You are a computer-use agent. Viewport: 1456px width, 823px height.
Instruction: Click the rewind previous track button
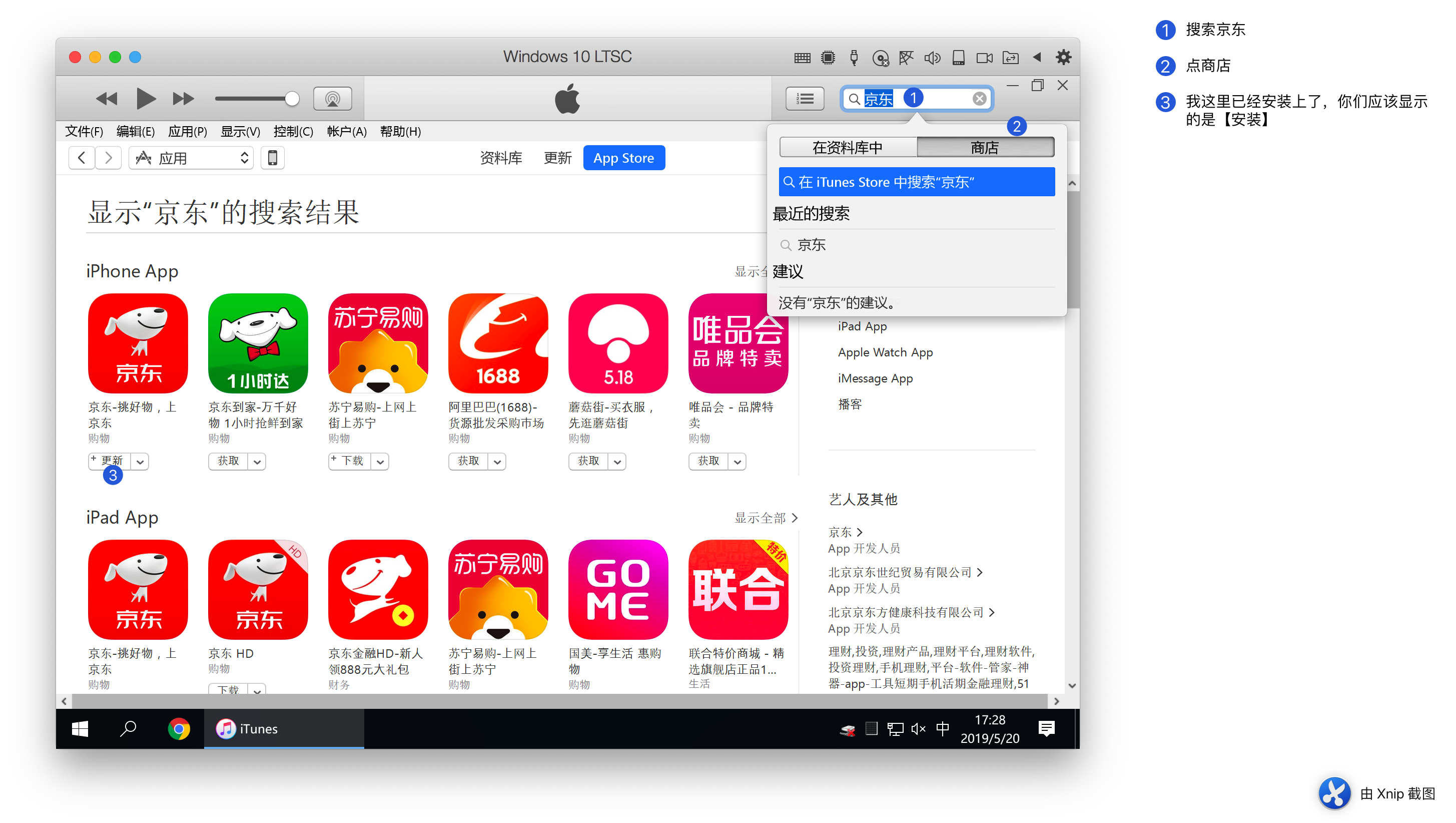[x=107, y=99]
